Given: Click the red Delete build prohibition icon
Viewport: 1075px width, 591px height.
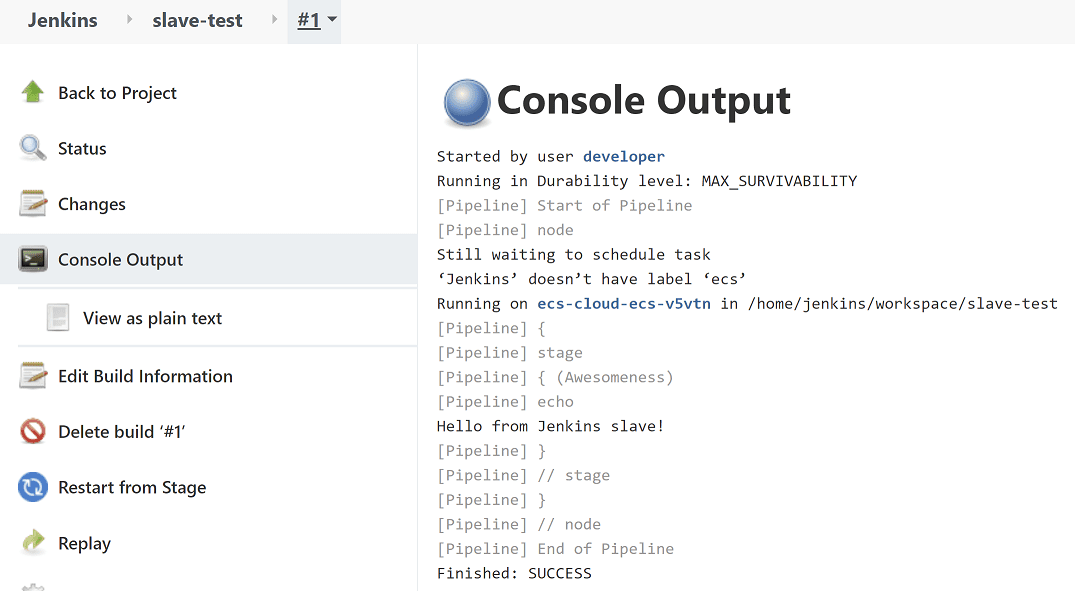Looking at the screenshot, I should 33,432.
